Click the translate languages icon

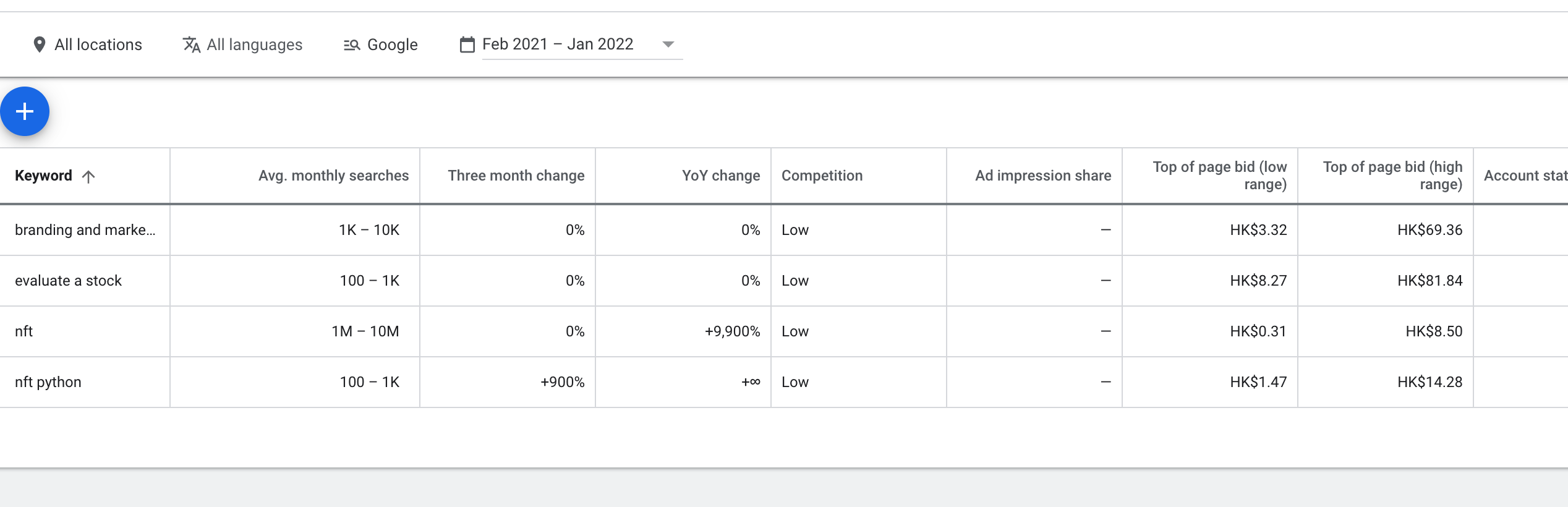192,45
